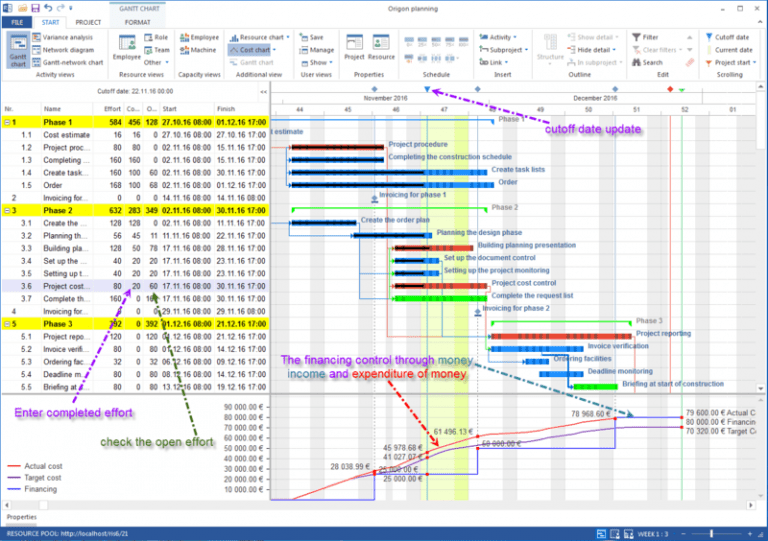Open Variance analysis view
This screenshot has width=768, height=541.
tap(62, 37)
